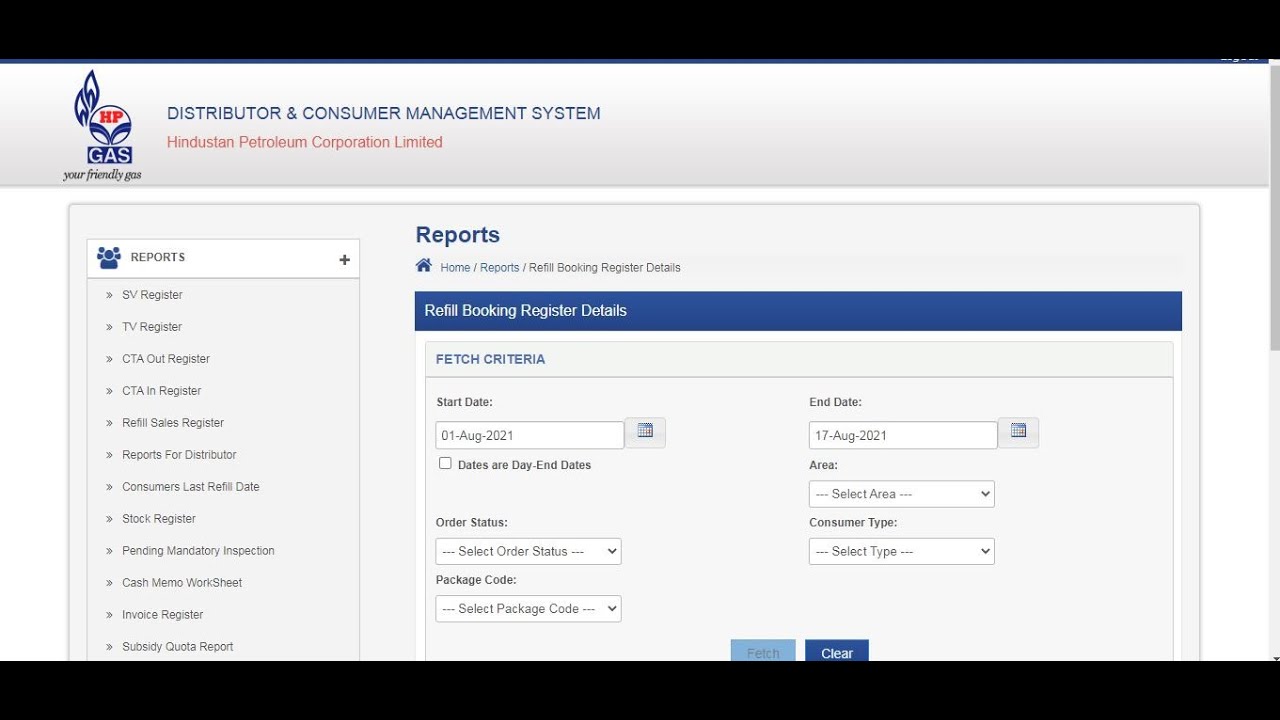Expand the Reports plus icon

point(344,259)
